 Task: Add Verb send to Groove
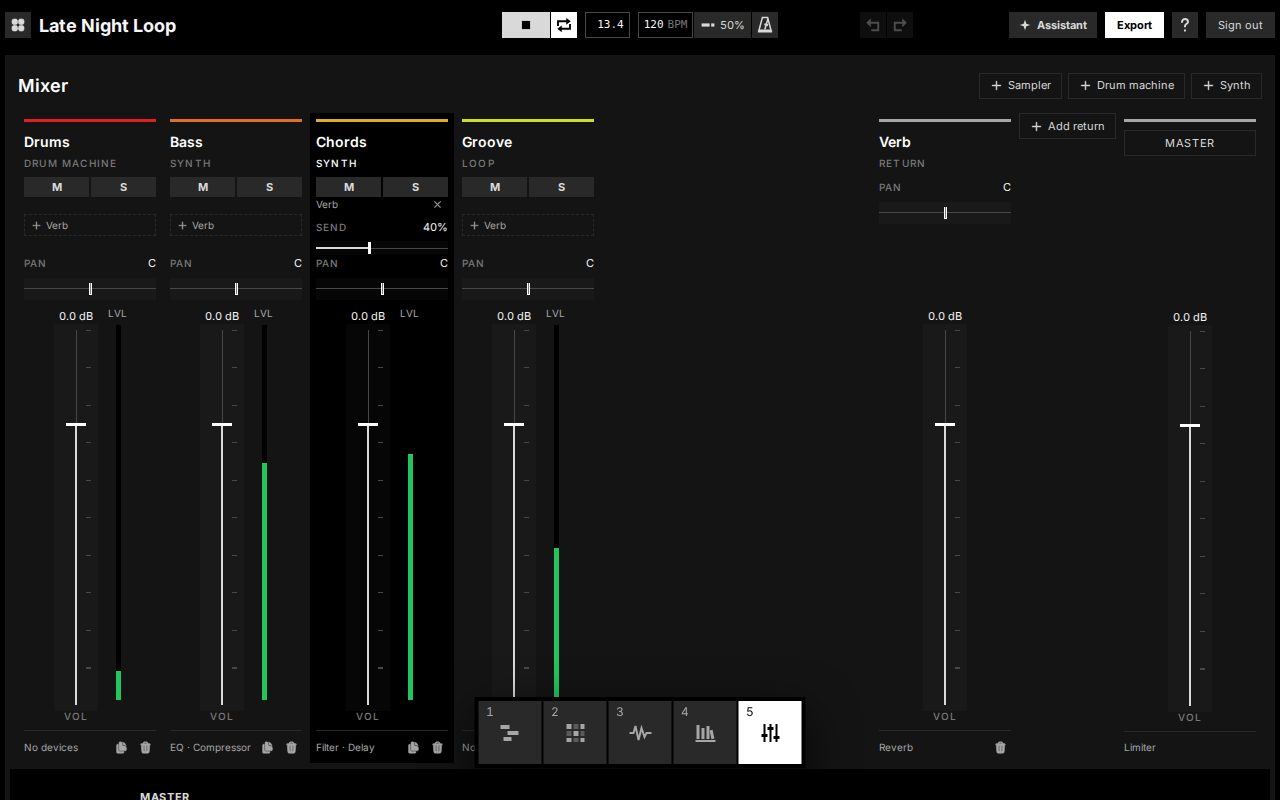click(528, 225)
